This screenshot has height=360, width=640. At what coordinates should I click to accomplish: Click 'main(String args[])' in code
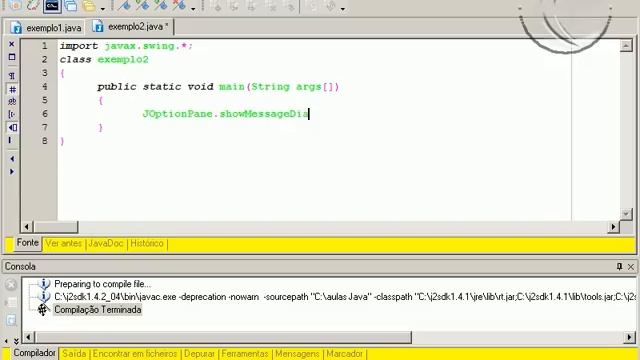(279, 87)
